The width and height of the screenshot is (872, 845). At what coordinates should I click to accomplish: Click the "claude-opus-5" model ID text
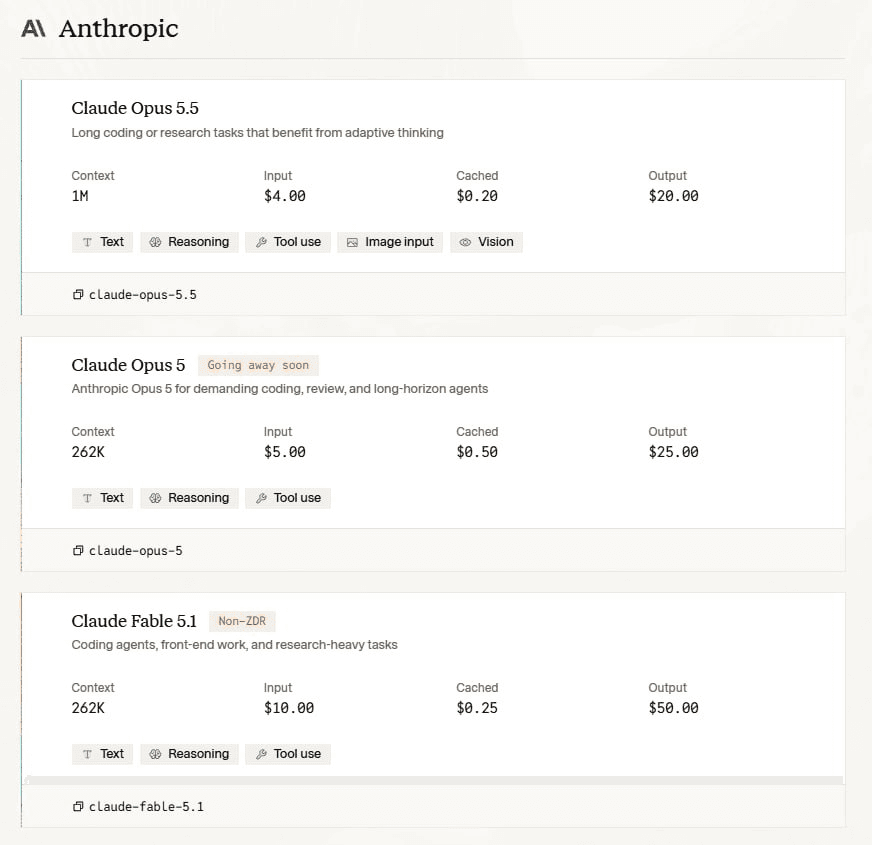point(136,551)
